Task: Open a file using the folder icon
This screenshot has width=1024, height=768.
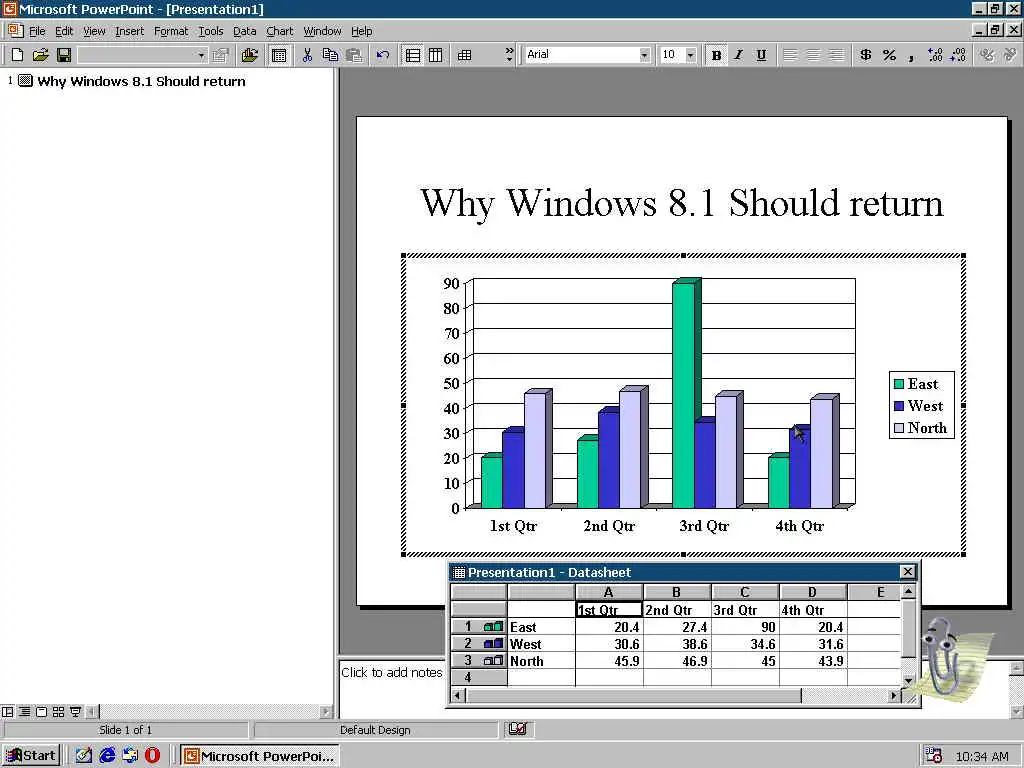Action: 40,55
